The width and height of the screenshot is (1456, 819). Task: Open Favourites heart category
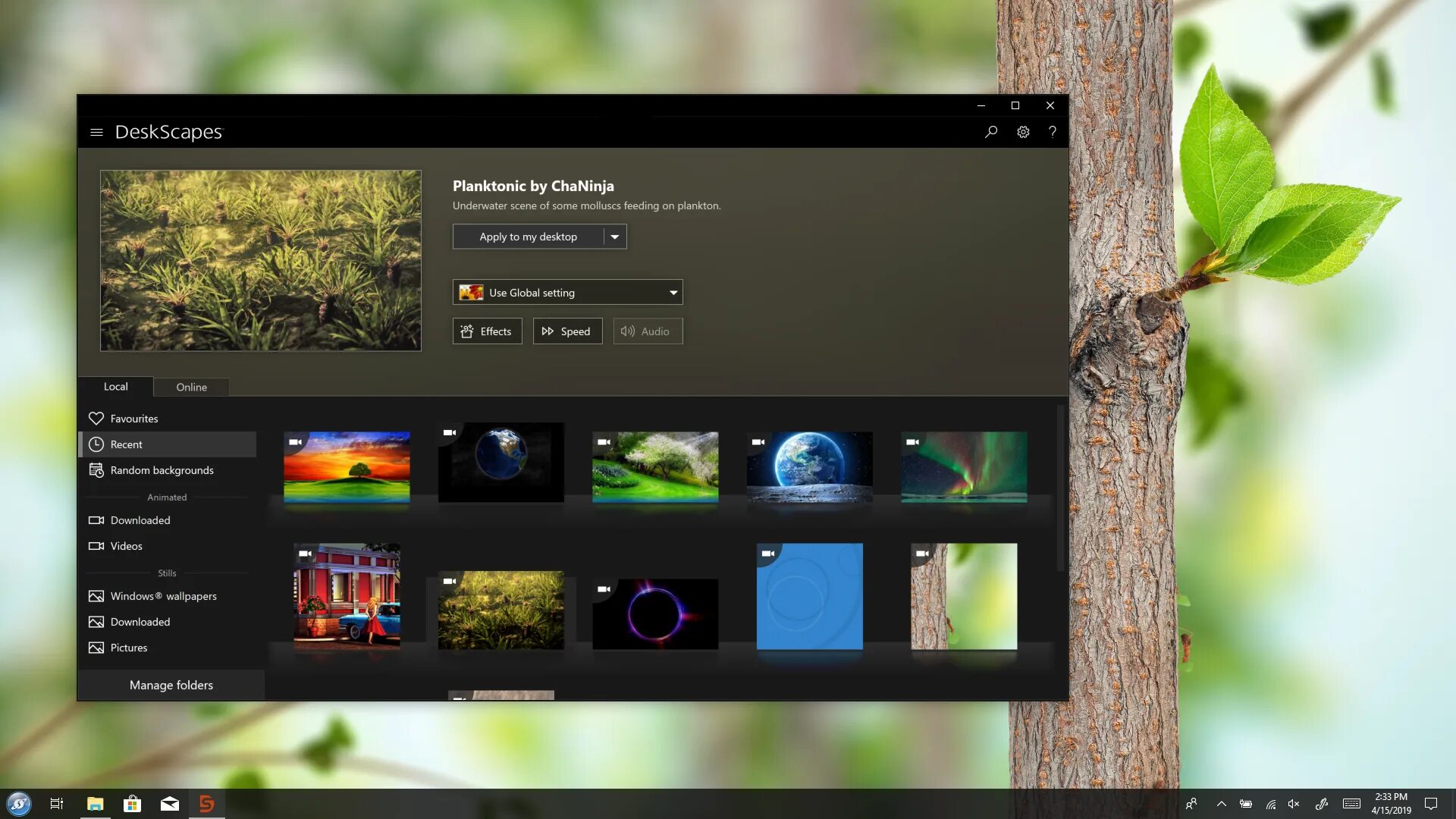coord(133,419)
